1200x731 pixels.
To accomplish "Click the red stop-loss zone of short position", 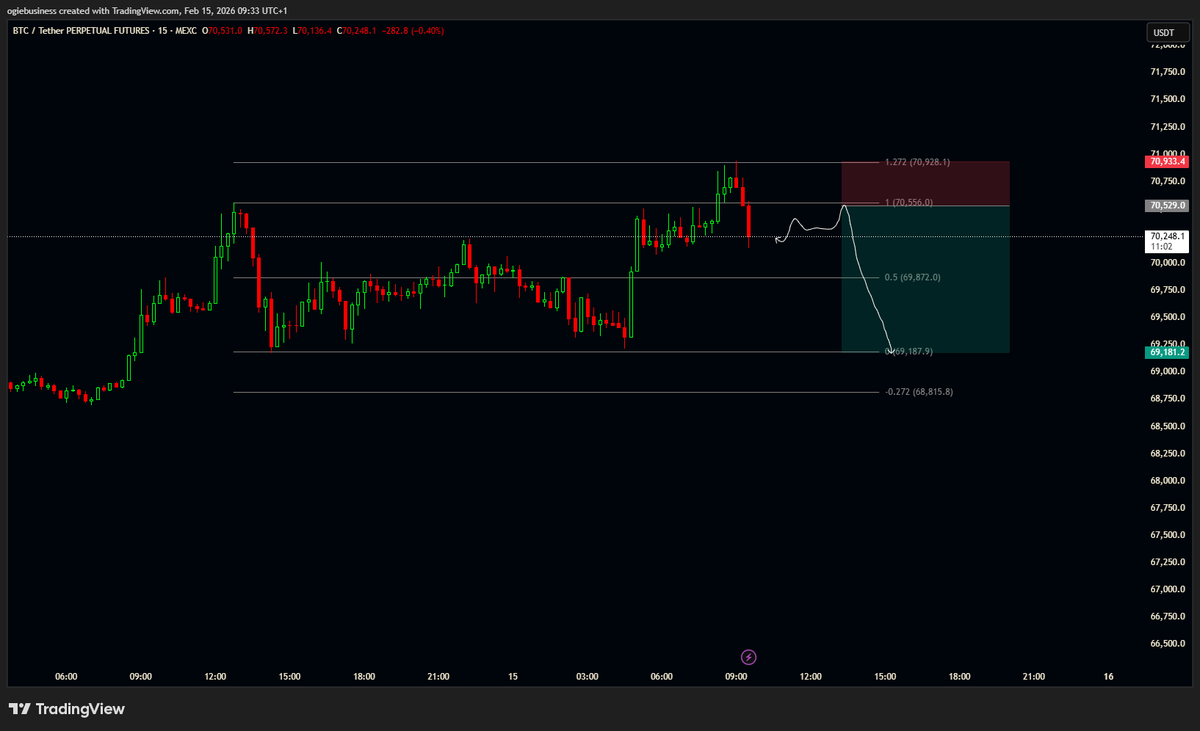I will click(925, 183).
